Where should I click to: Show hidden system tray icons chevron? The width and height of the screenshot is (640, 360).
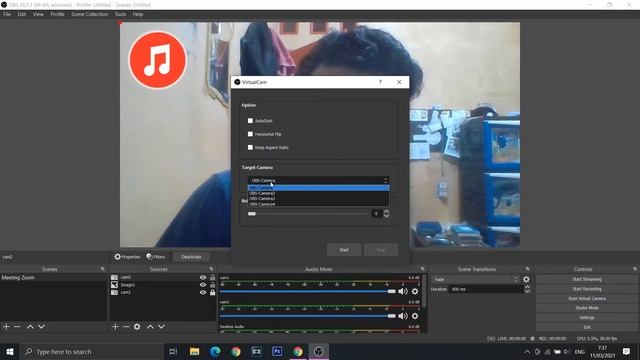click(x=527, y=351)
